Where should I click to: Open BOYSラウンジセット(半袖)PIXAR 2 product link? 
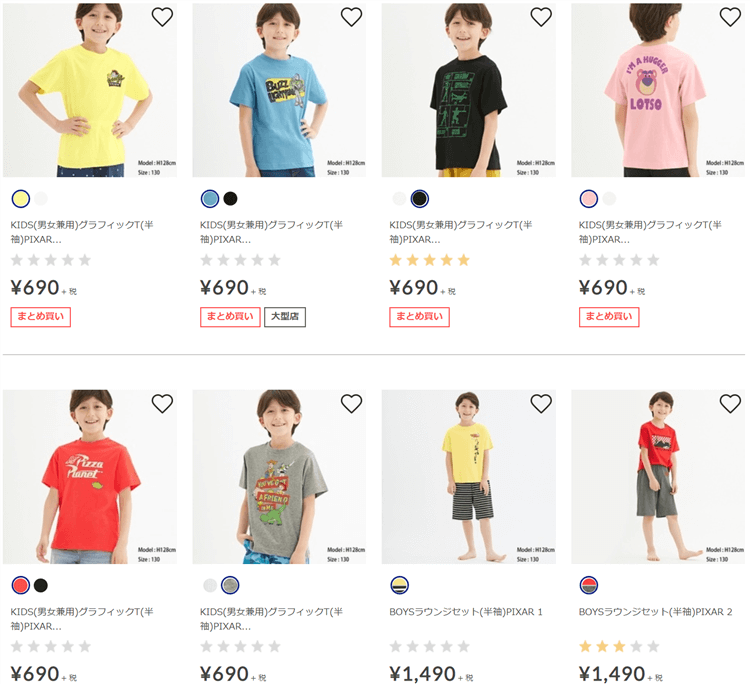[x=656, y=611]
